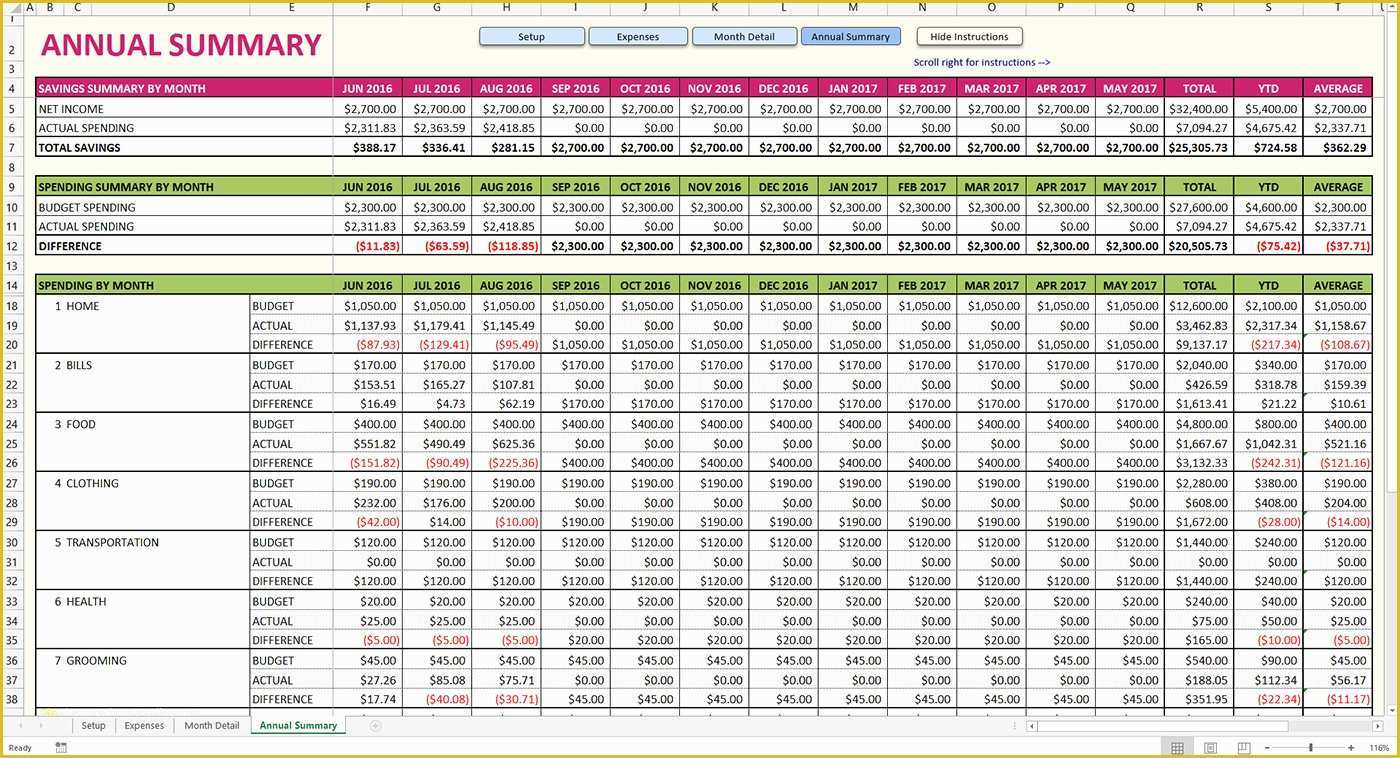Image resolution: width=1400 pixels, height=758 pixels.
Task: Click the '2 BILLS' category label
Action: pyautogui.click(x=73, y=365)
